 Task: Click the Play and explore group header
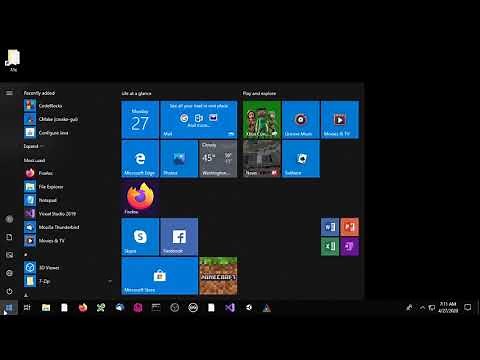(259, 93)
